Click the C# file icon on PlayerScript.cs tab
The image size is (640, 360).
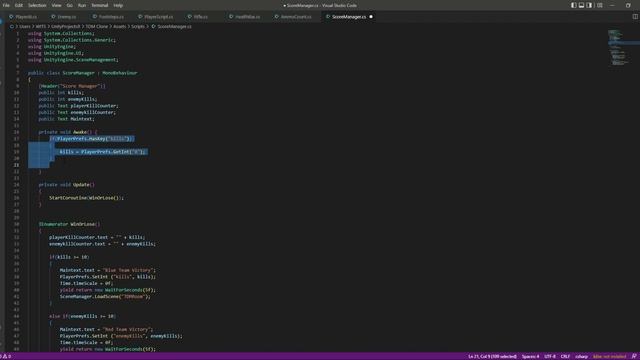click(140, 17)
